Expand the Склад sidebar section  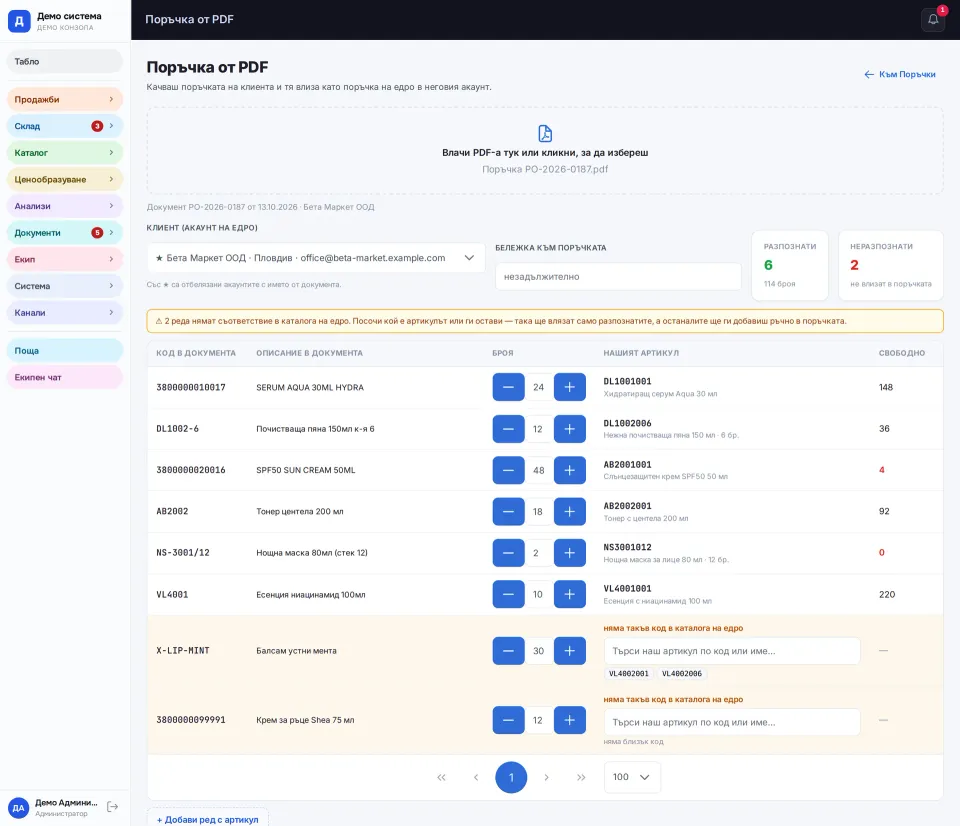(64, 126)
